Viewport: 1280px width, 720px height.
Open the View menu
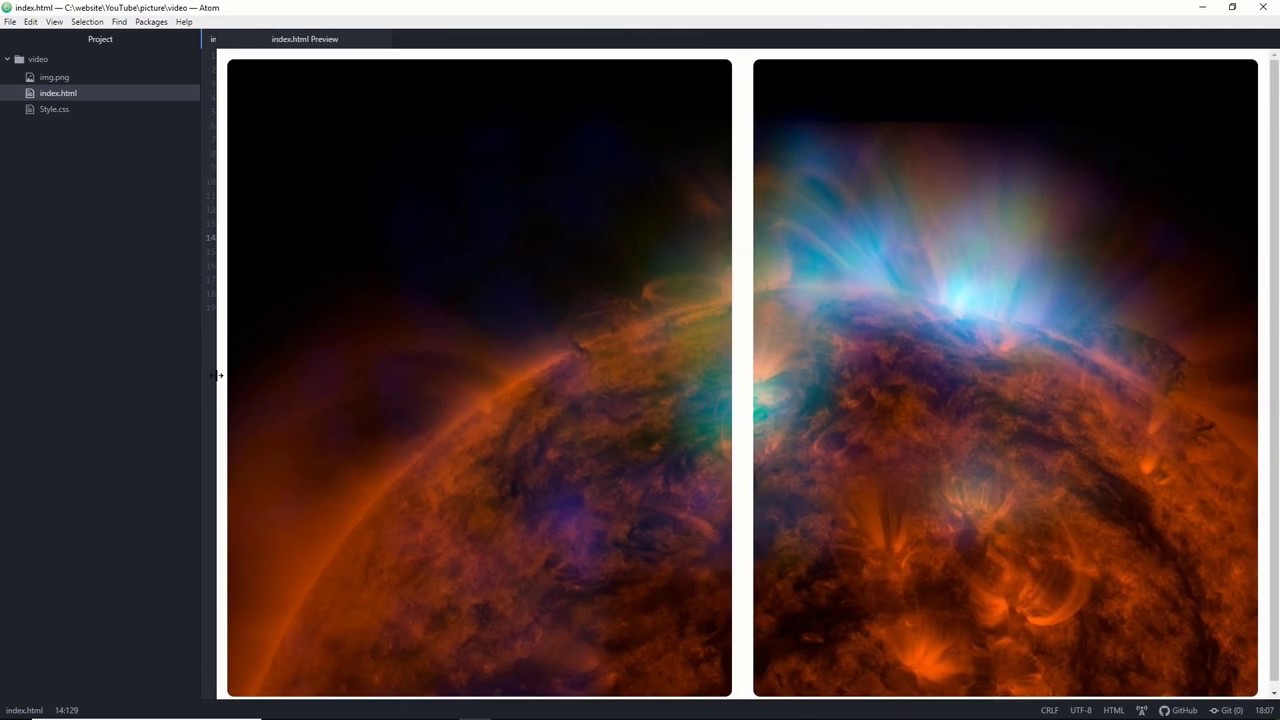[x=54, y=22]
